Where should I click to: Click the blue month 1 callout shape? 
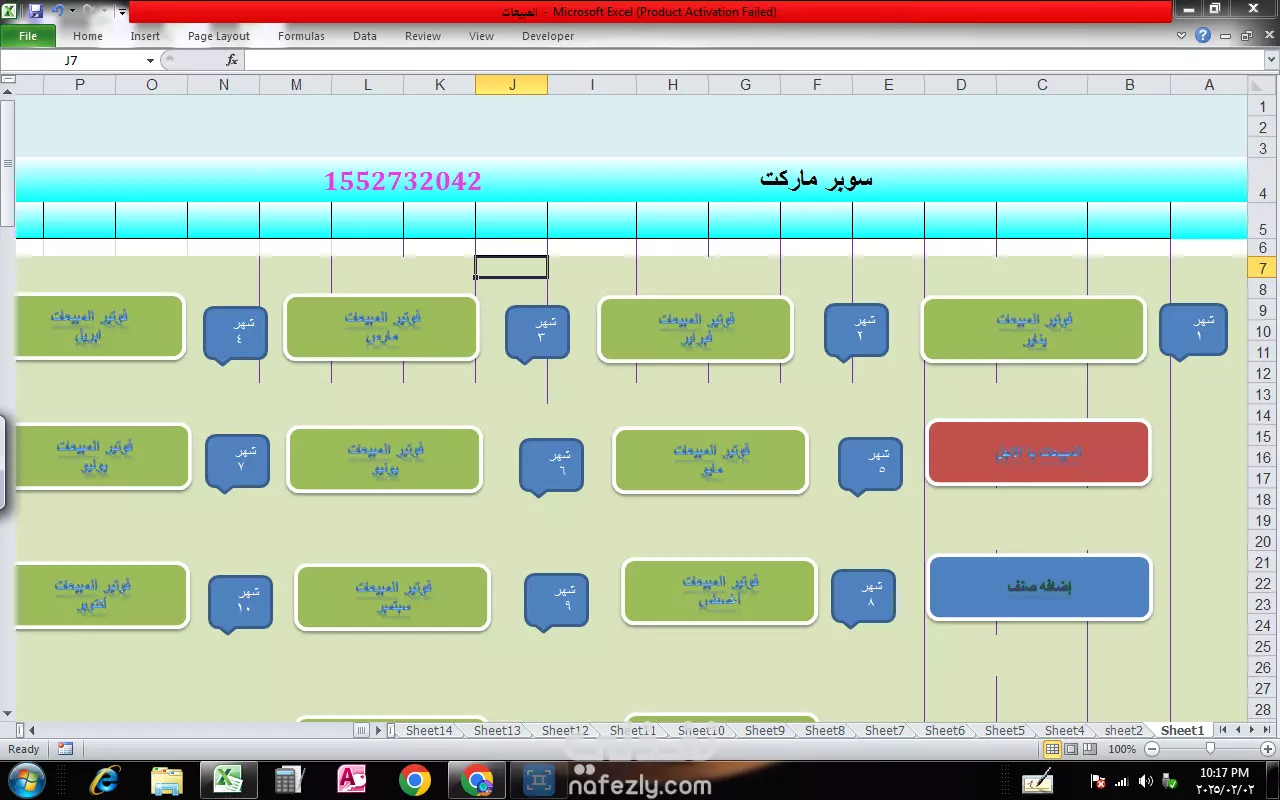(1193, 331)
